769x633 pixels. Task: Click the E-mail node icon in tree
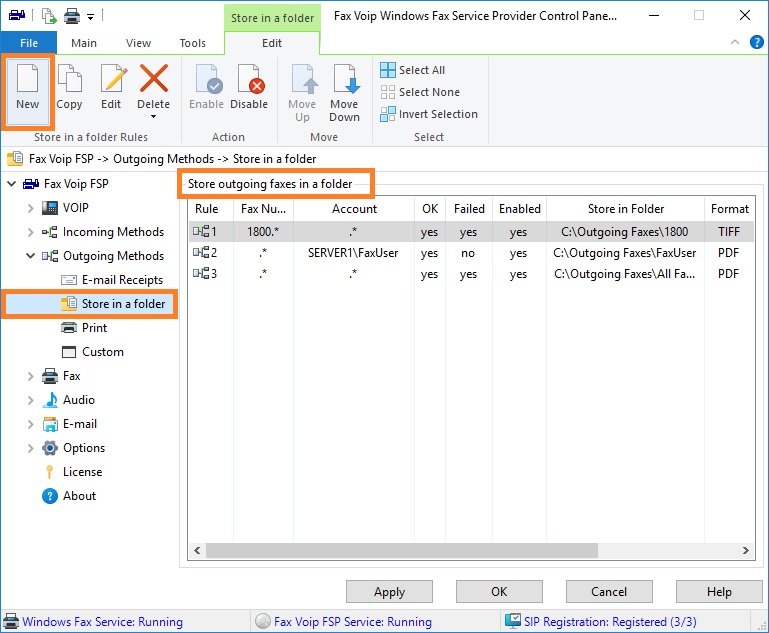[50, 424]
